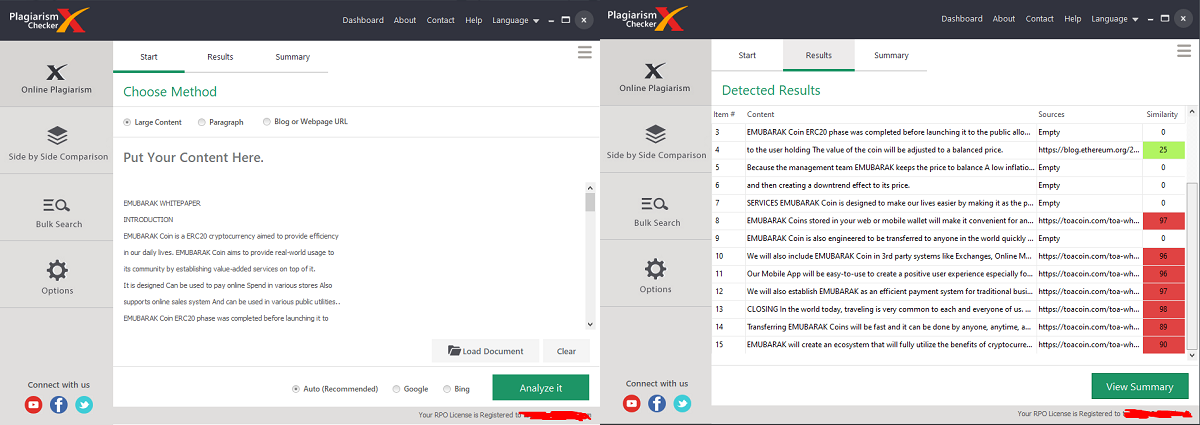Switch to Summary tab in left window

tap(292, 57)
